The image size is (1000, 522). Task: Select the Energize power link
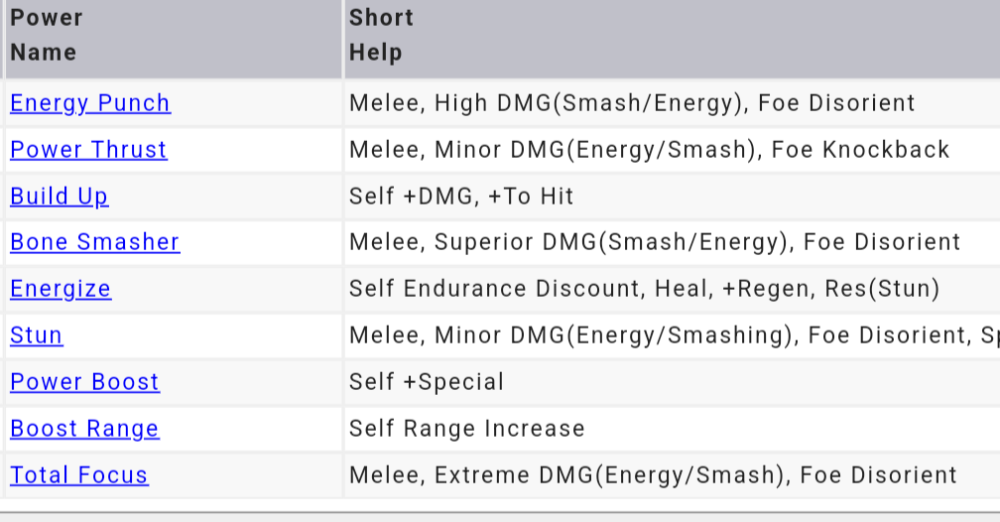click(x=61, y=289)
